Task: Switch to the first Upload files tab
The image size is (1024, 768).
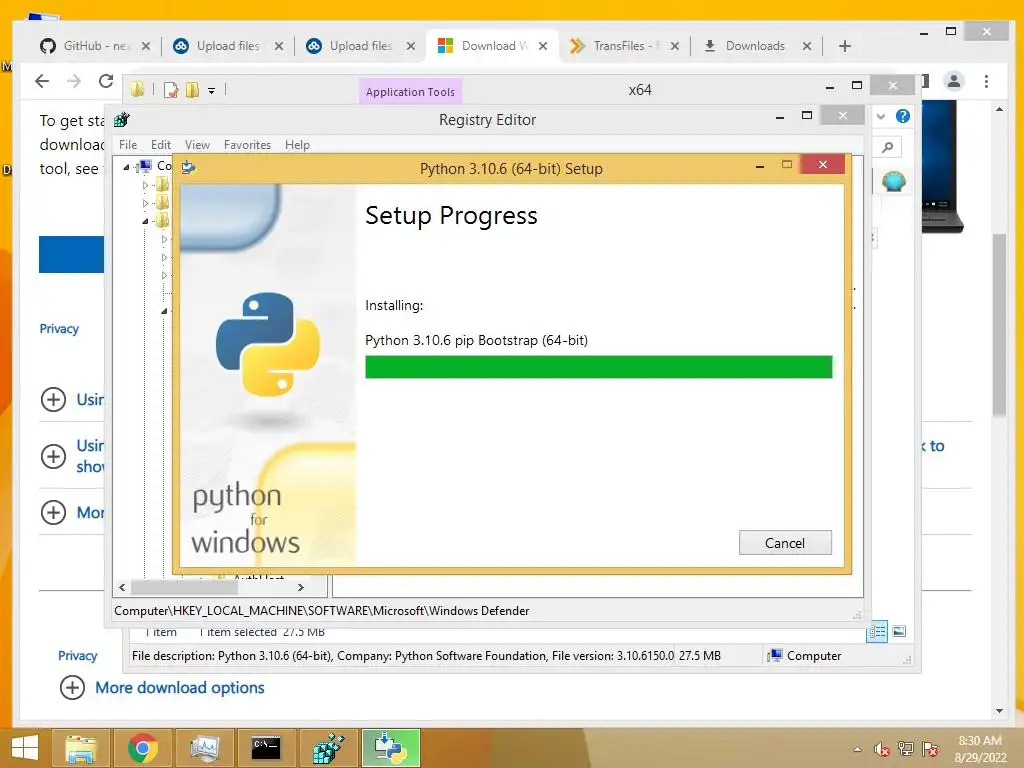Action: [228, 46]
